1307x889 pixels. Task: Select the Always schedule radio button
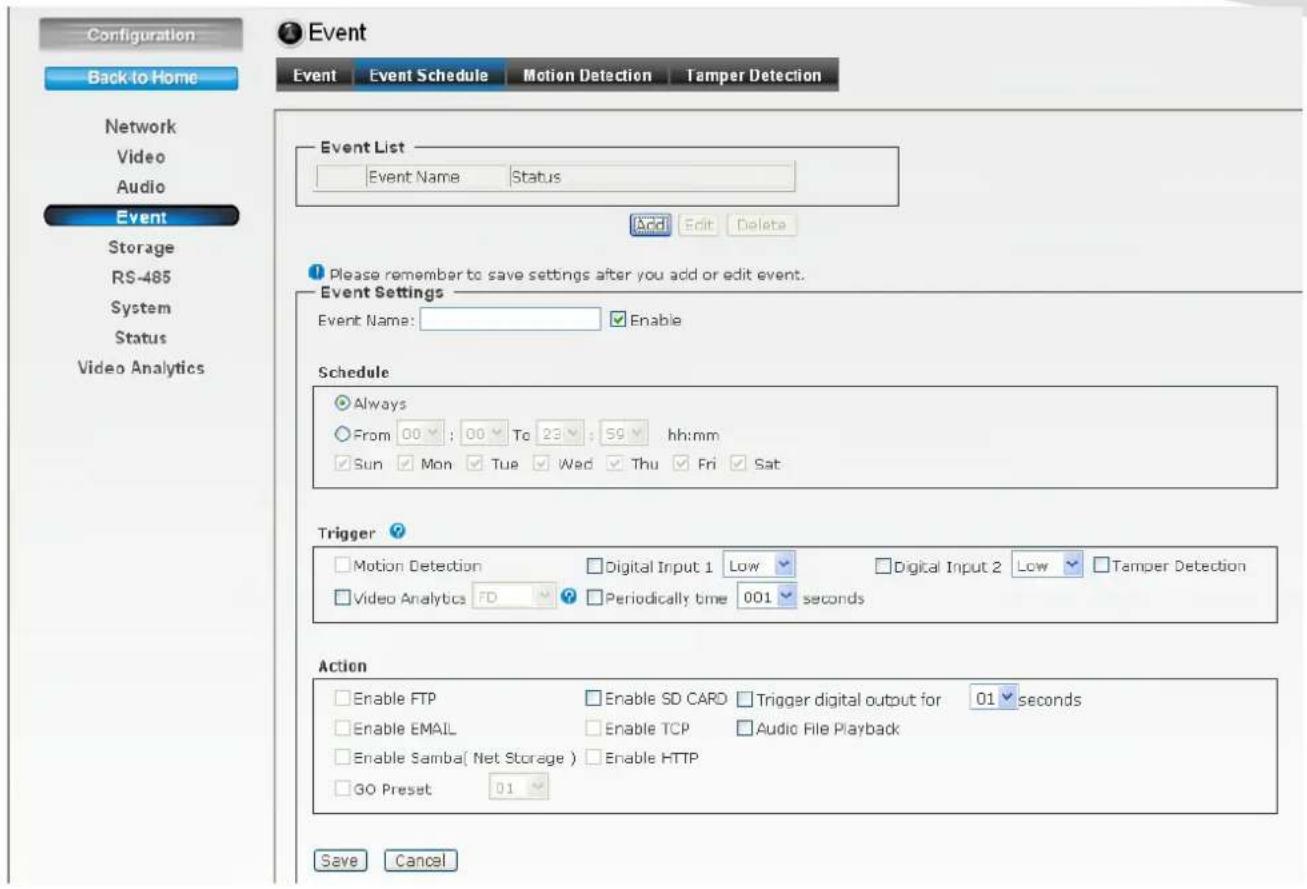click(x=341, y=403)
